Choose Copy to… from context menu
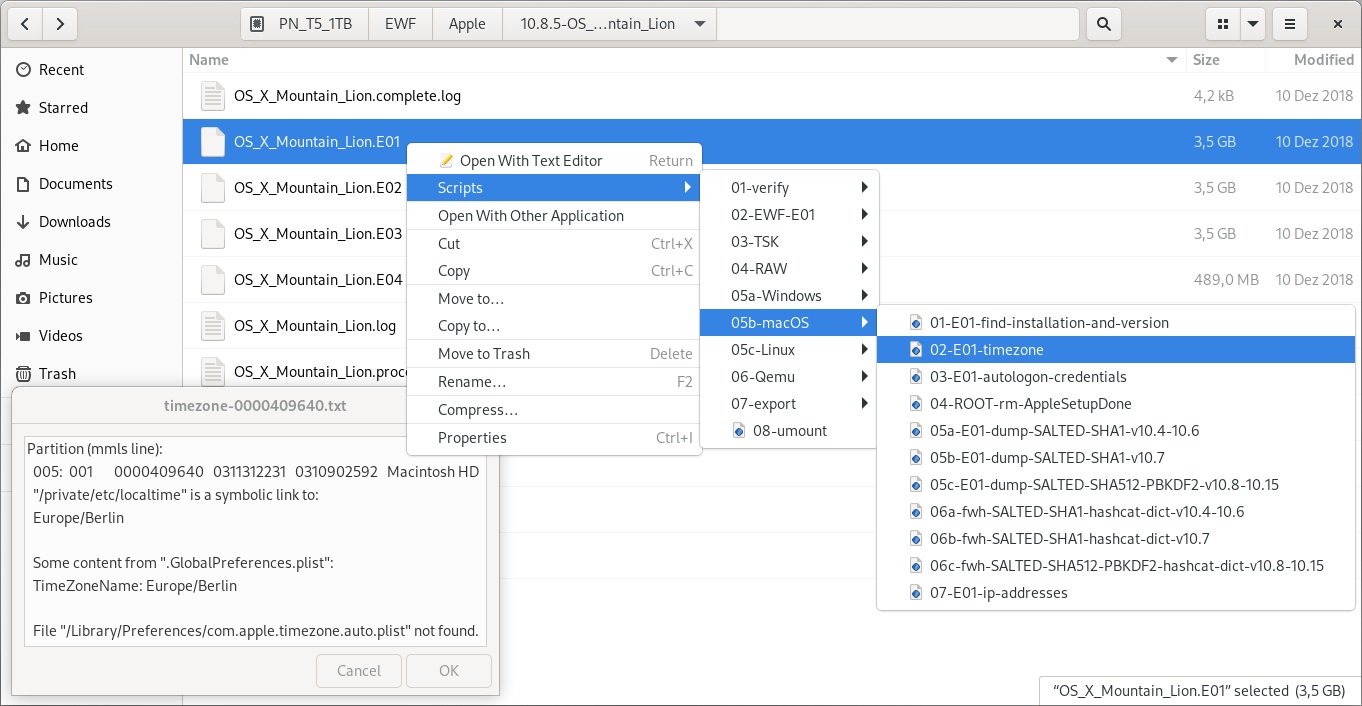 point(554,326)
